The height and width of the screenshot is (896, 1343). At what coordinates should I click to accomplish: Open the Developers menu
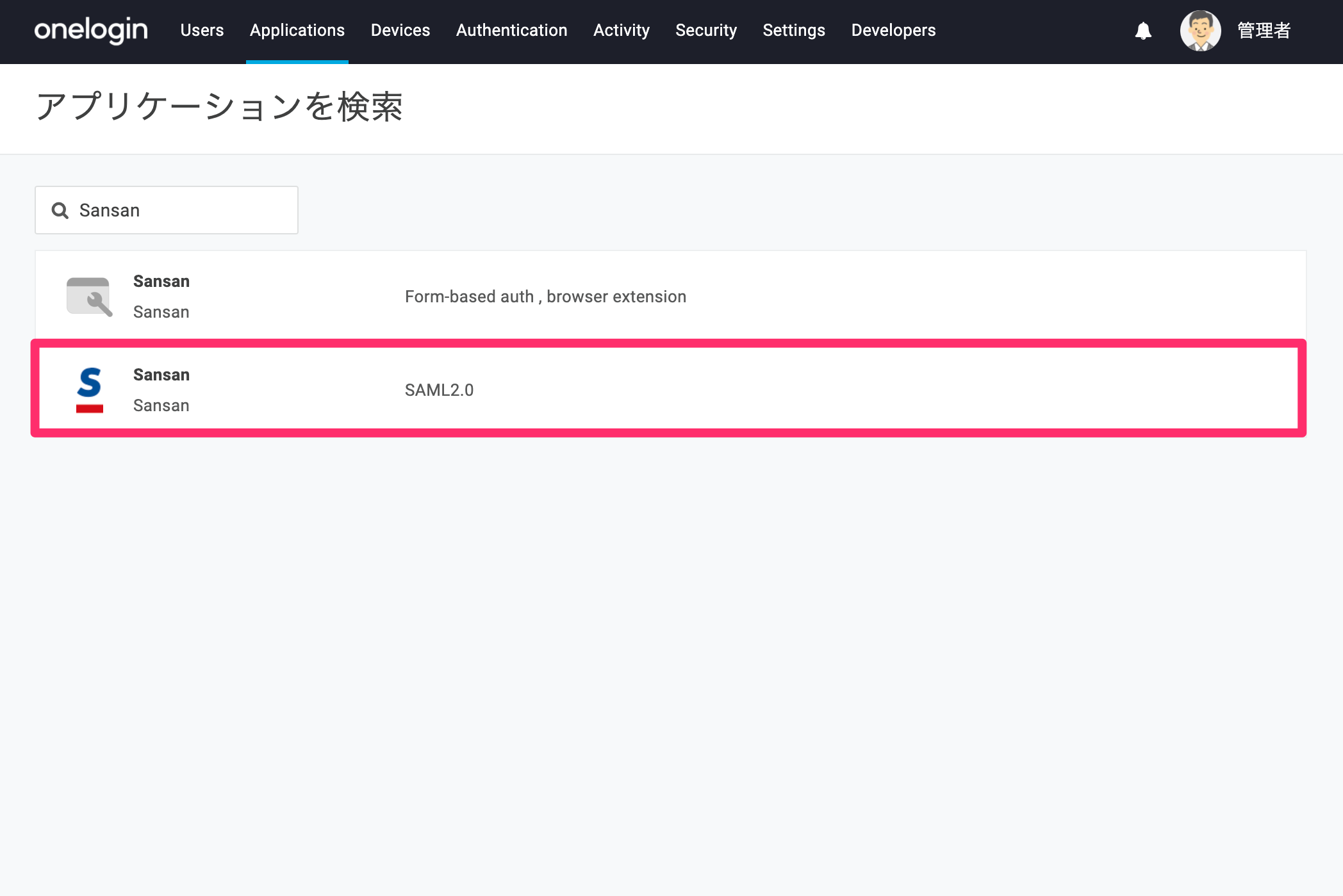[x=893, y=30]
